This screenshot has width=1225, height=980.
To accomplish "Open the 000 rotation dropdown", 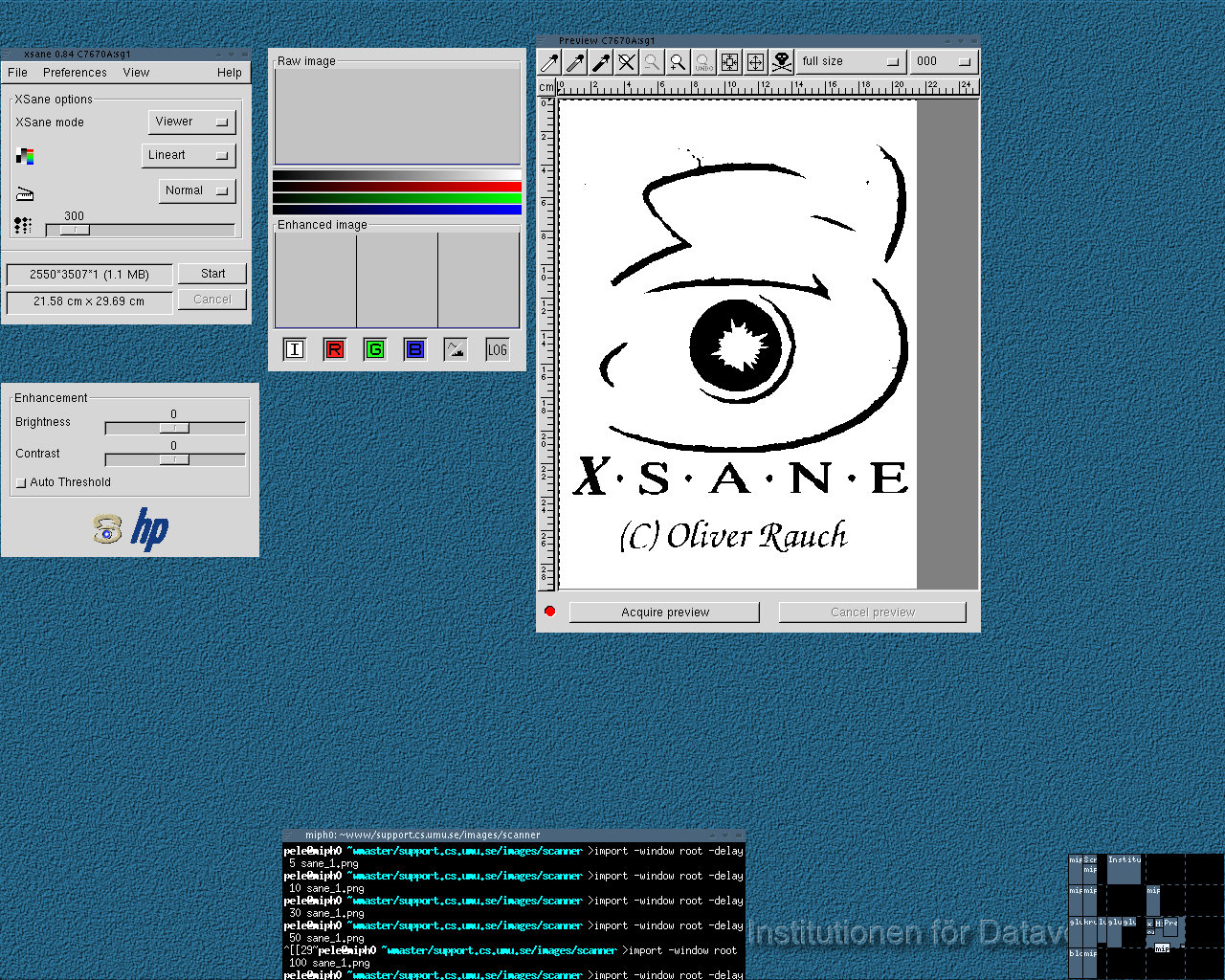I will (943, 61).
